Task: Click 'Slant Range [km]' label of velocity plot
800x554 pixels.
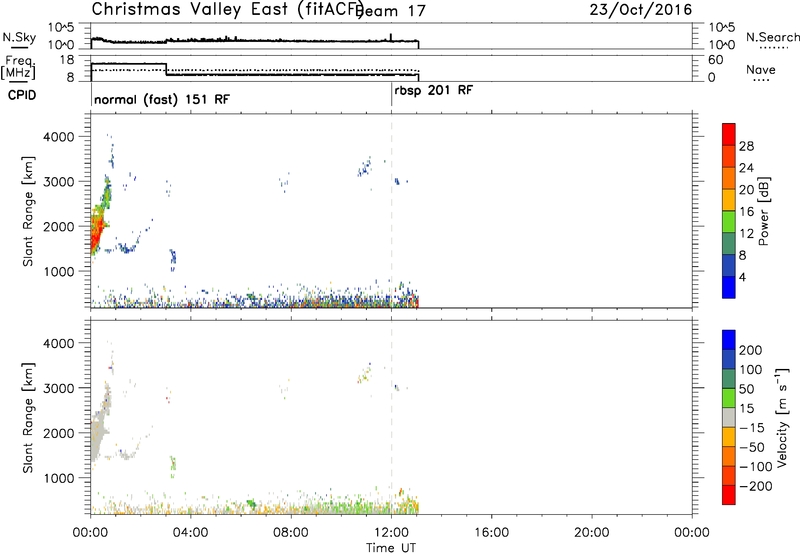Action: [x=28, y=418]
